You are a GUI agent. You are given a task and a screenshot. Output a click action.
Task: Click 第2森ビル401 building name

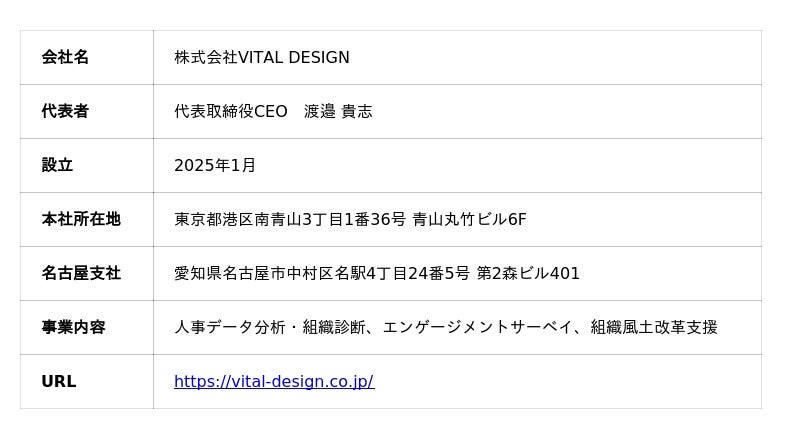(528, 274)
